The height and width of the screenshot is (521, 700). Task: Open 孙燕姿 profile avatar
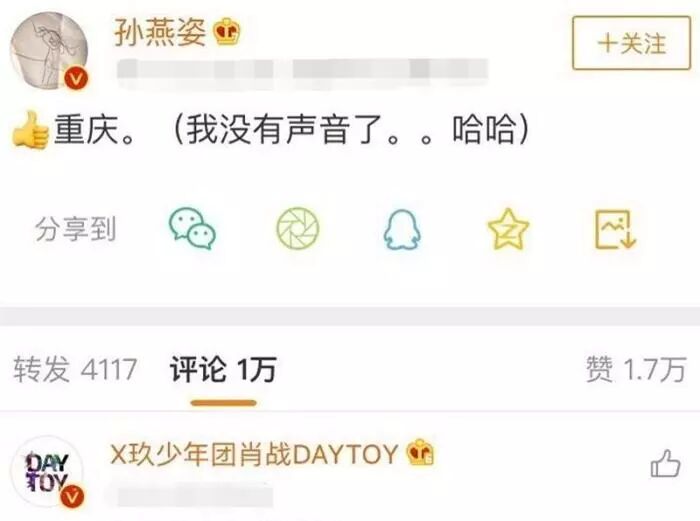pyautogui.click(x=50, y=50)
